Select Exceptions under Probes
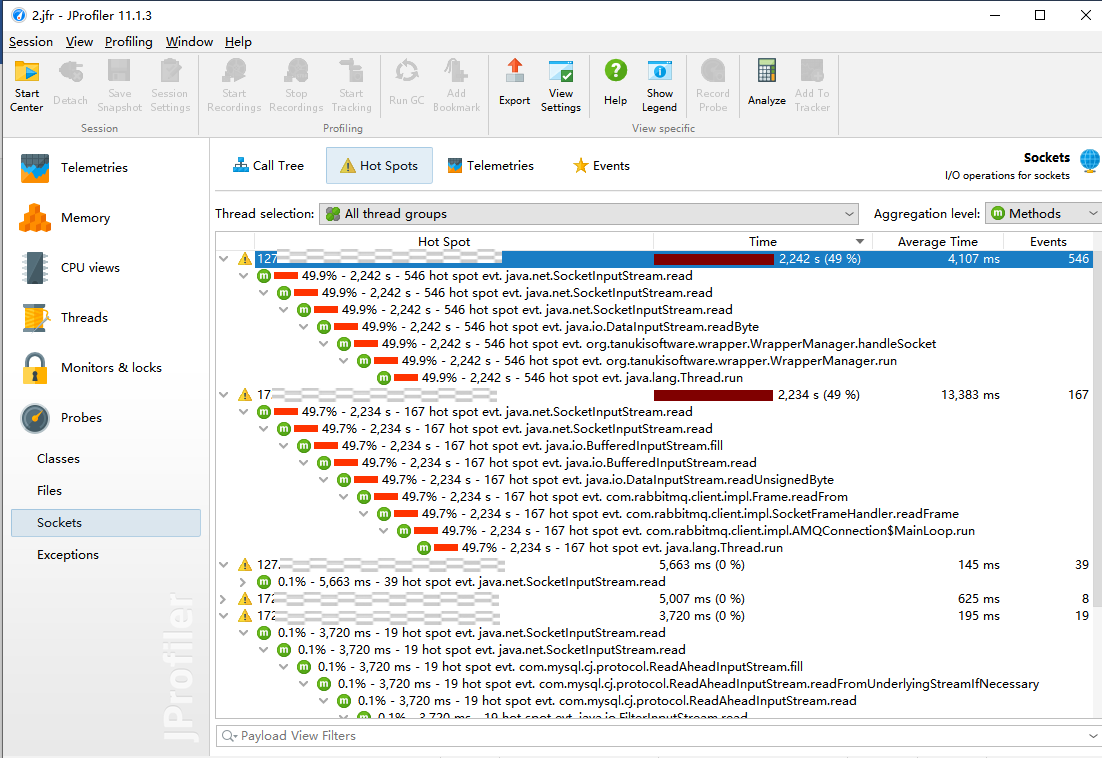The image size is (1102, 758). coord(68,555)
